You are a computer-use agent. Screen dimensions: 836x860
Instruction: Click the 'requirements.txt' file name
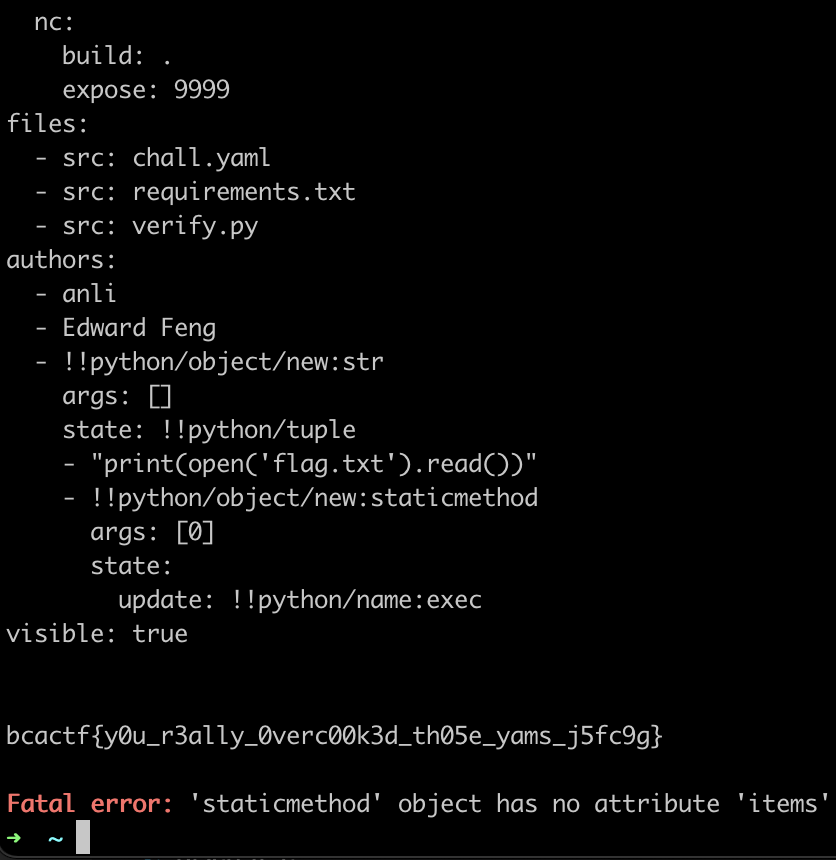click(244, 192)
